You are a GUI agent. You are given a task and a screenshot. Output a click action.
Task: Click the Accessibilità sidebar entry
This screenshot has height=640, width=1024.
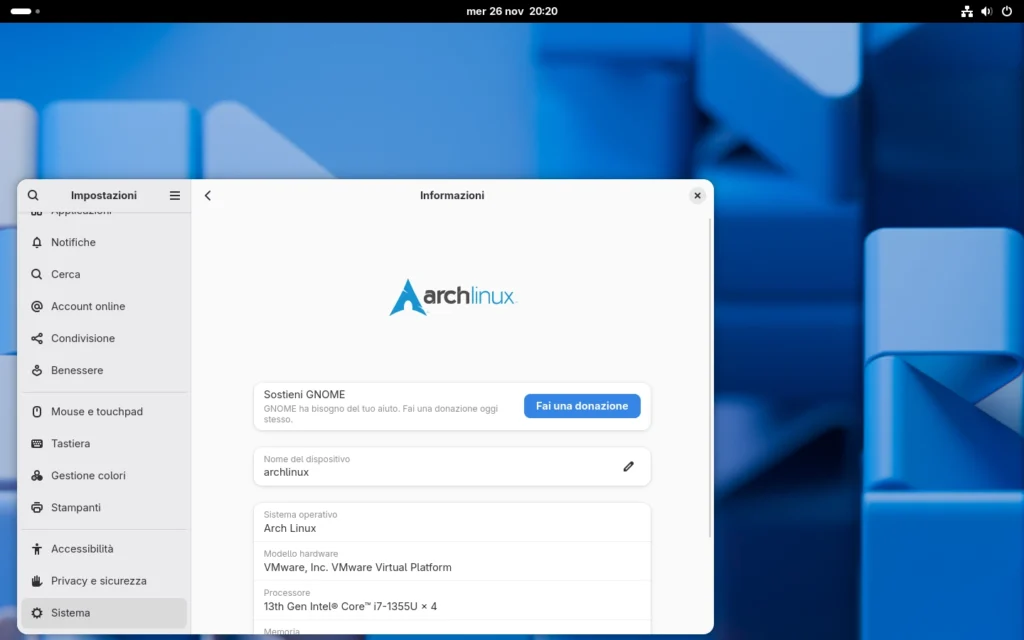[x=82, y=549]
